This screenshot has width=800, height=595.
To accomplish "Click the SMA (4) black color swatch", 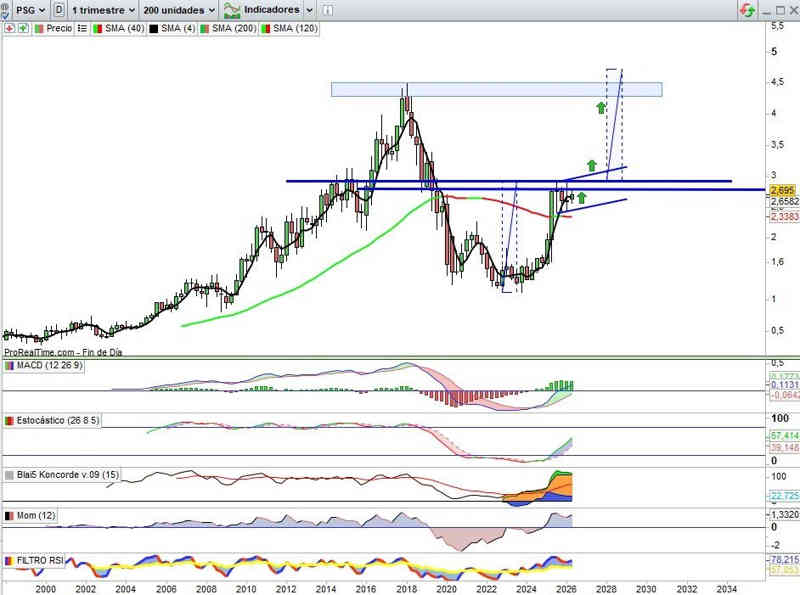I will pyautogui.click(x=154, y=29).
